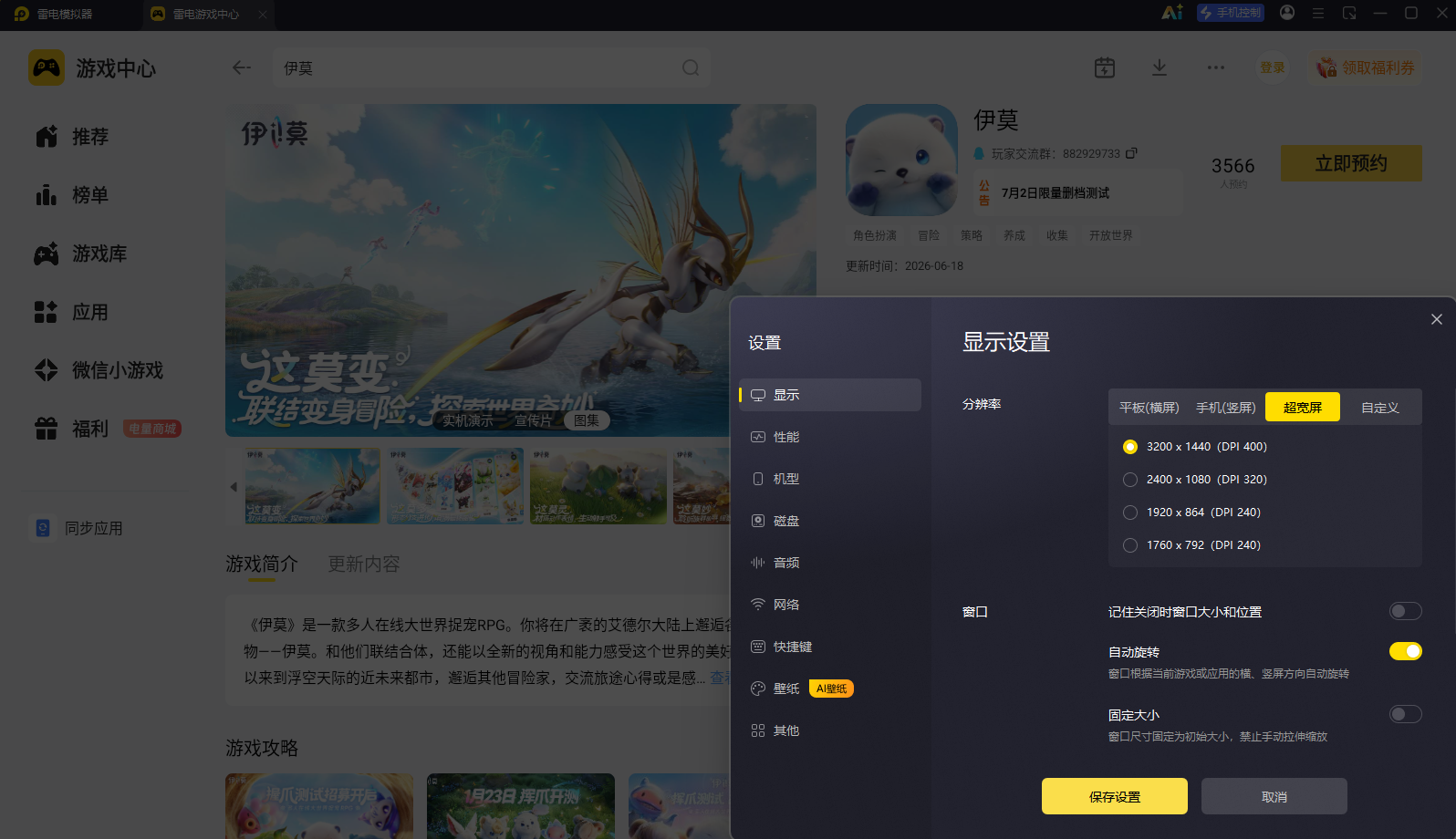Copy the player group number 882929733
Viewport: 1456px width, 839px height.
[x=1131, y=153]
